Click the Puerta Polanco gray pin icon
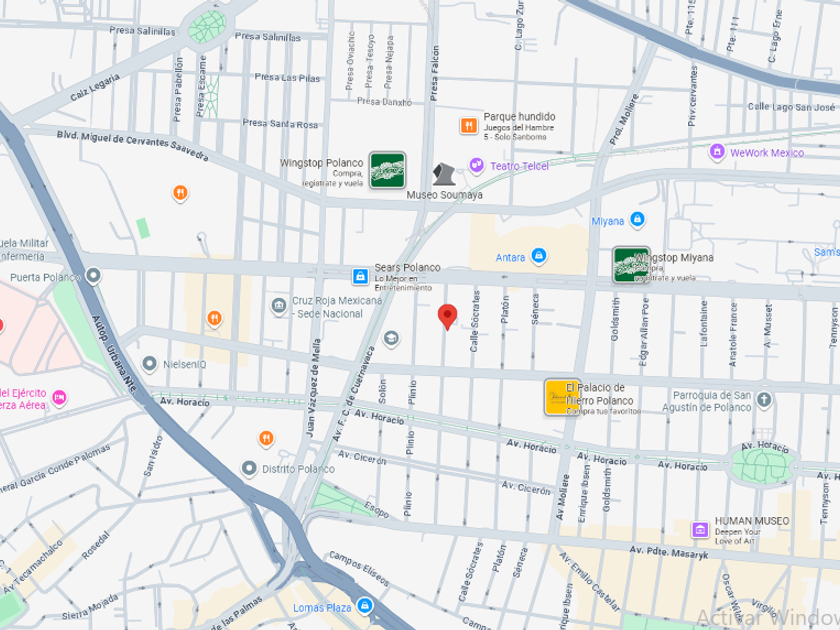The height and width of the screenshot is (630, 840). tap(94, 276)
